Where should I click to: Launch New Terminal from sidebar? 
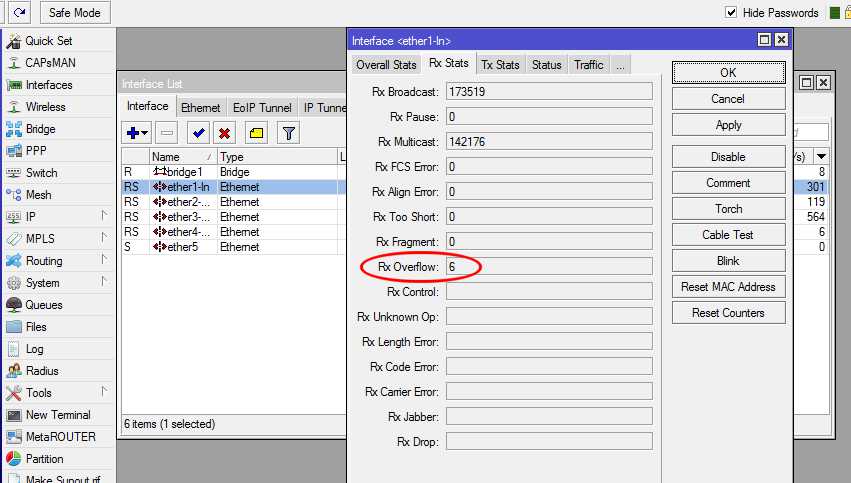[48, 415]
